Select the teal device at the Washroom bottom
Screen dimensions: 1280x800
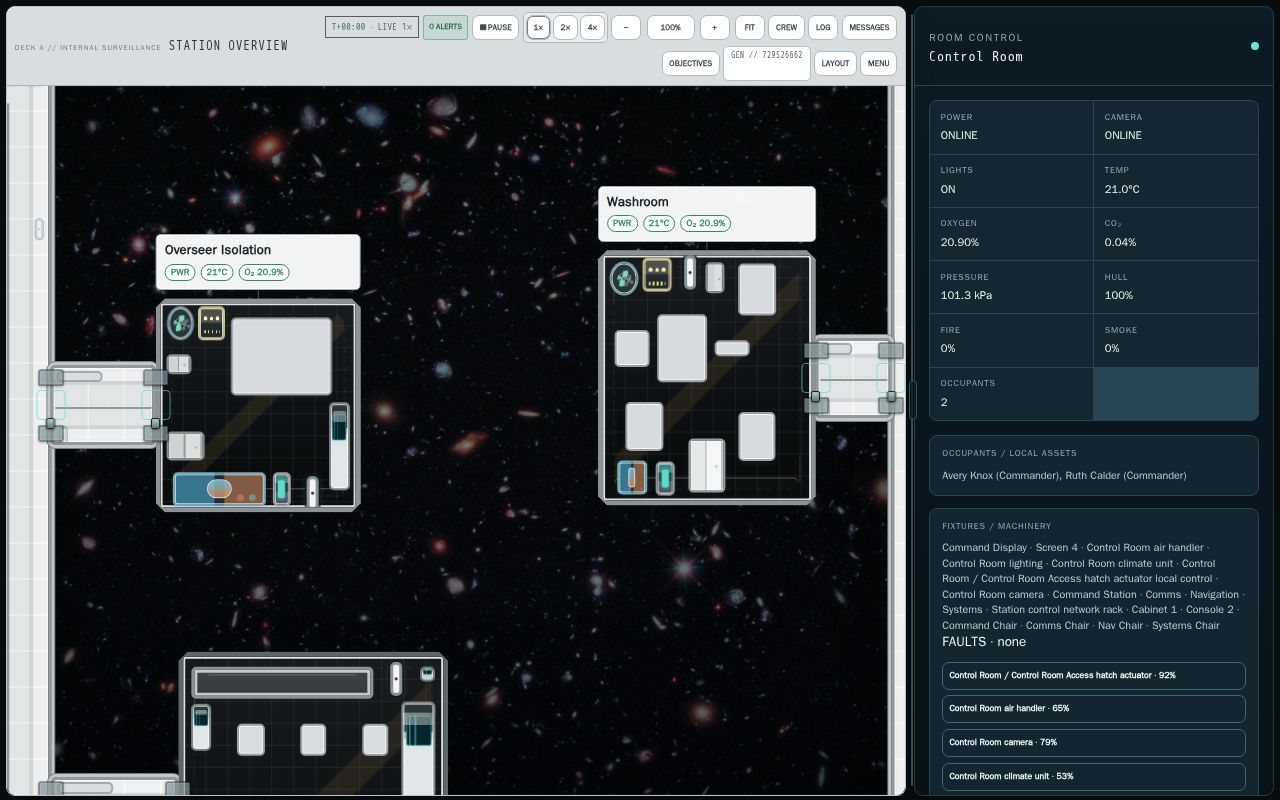pyautogui.click(x=665, y=478)
